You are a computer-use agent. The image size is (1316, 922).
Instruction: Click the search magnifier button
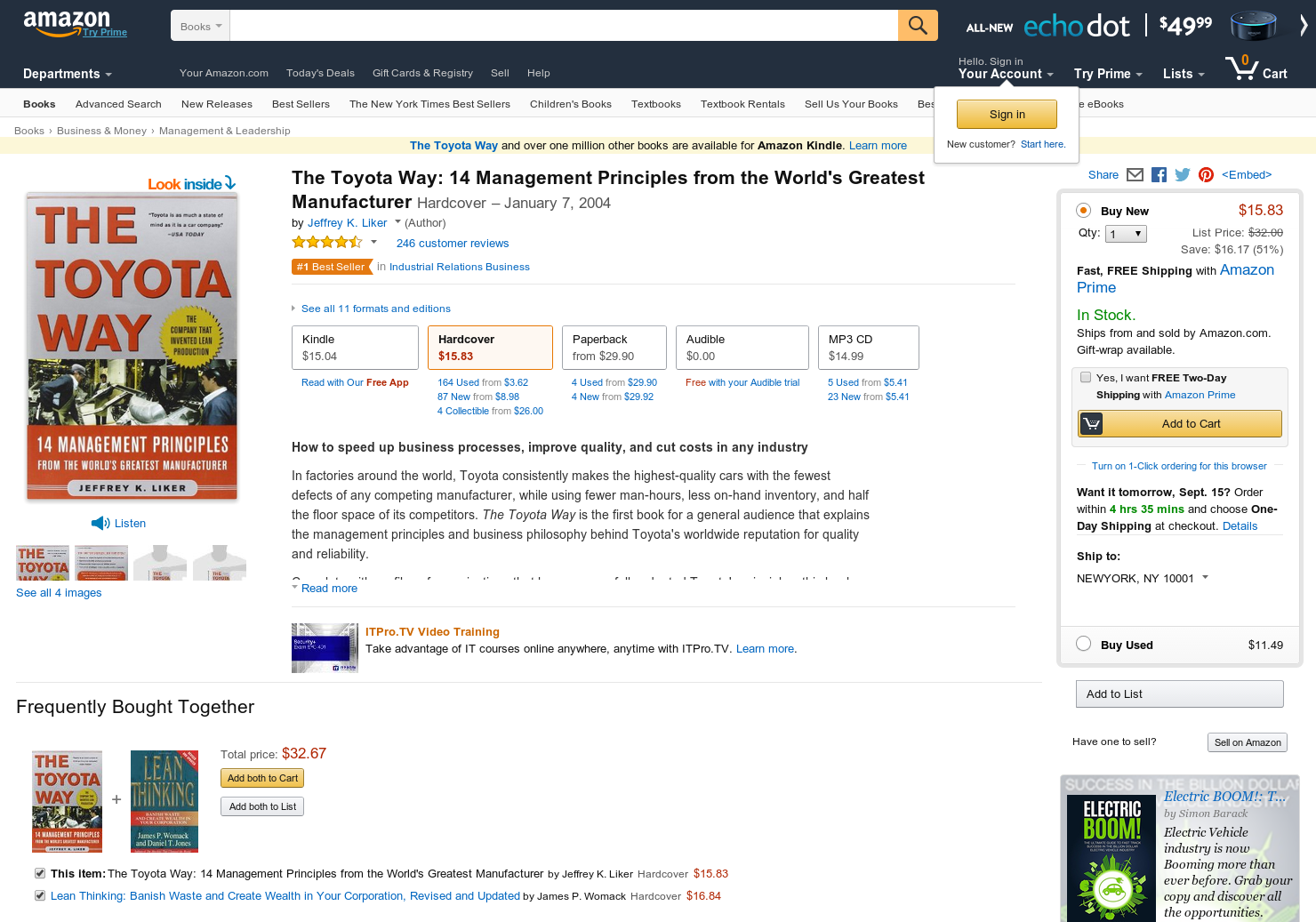pos(918,26)
